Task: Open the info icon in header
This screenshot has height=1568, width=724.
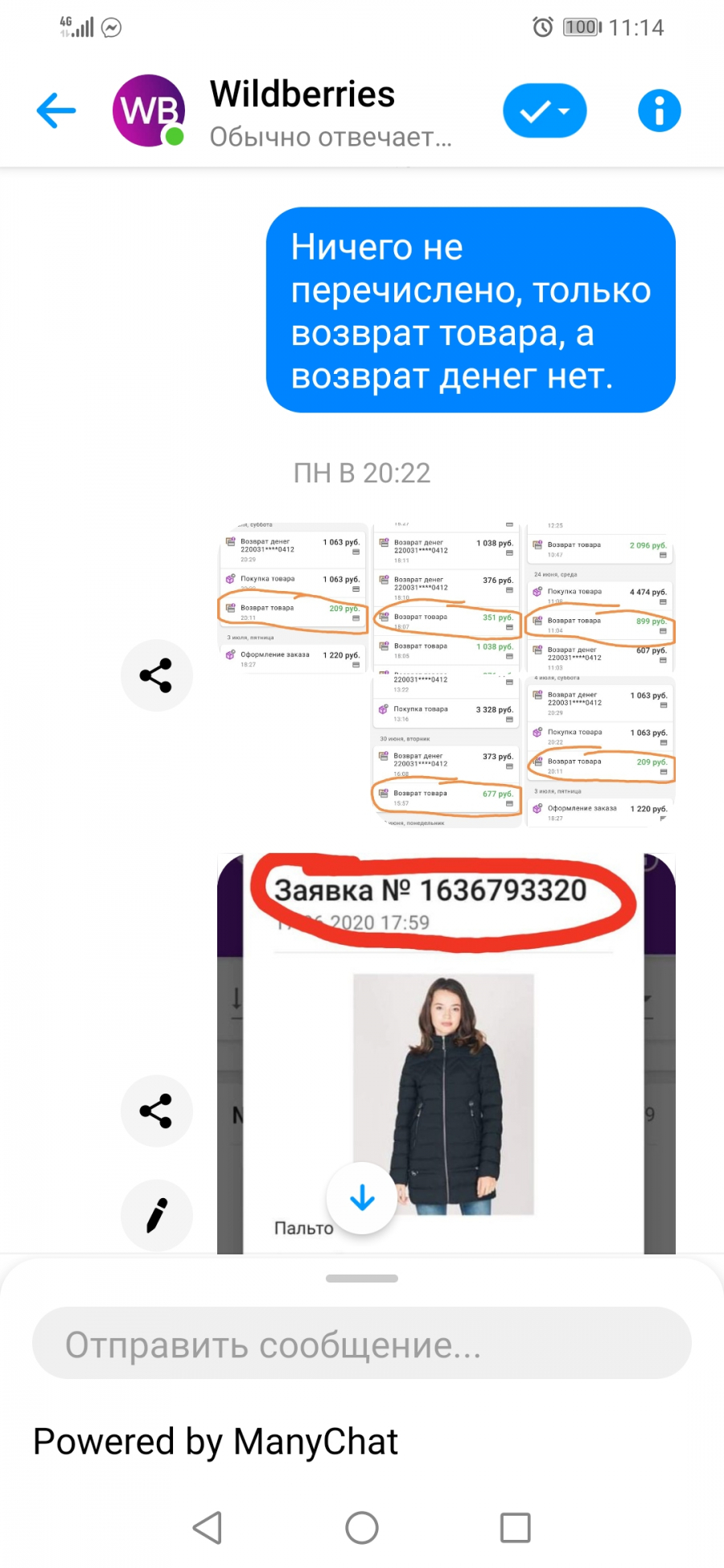Action: [x=659, y=110]
